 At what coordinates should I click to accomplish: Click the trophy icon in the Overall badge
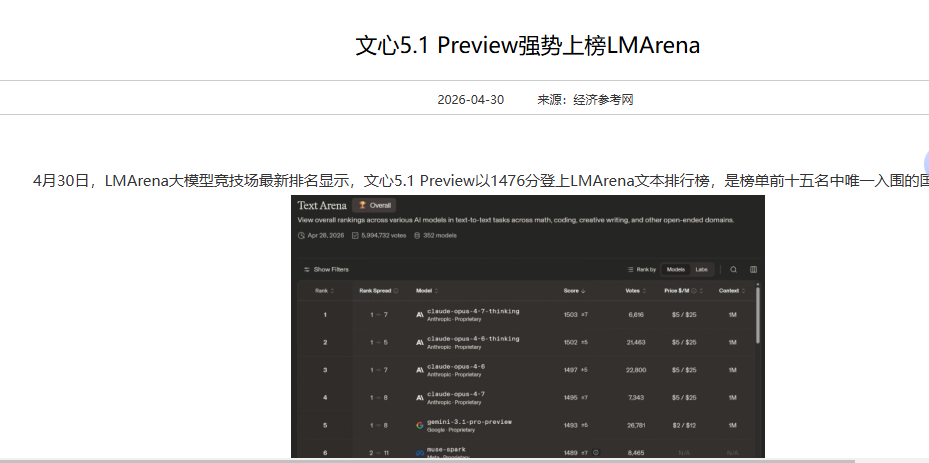point(363,205)
